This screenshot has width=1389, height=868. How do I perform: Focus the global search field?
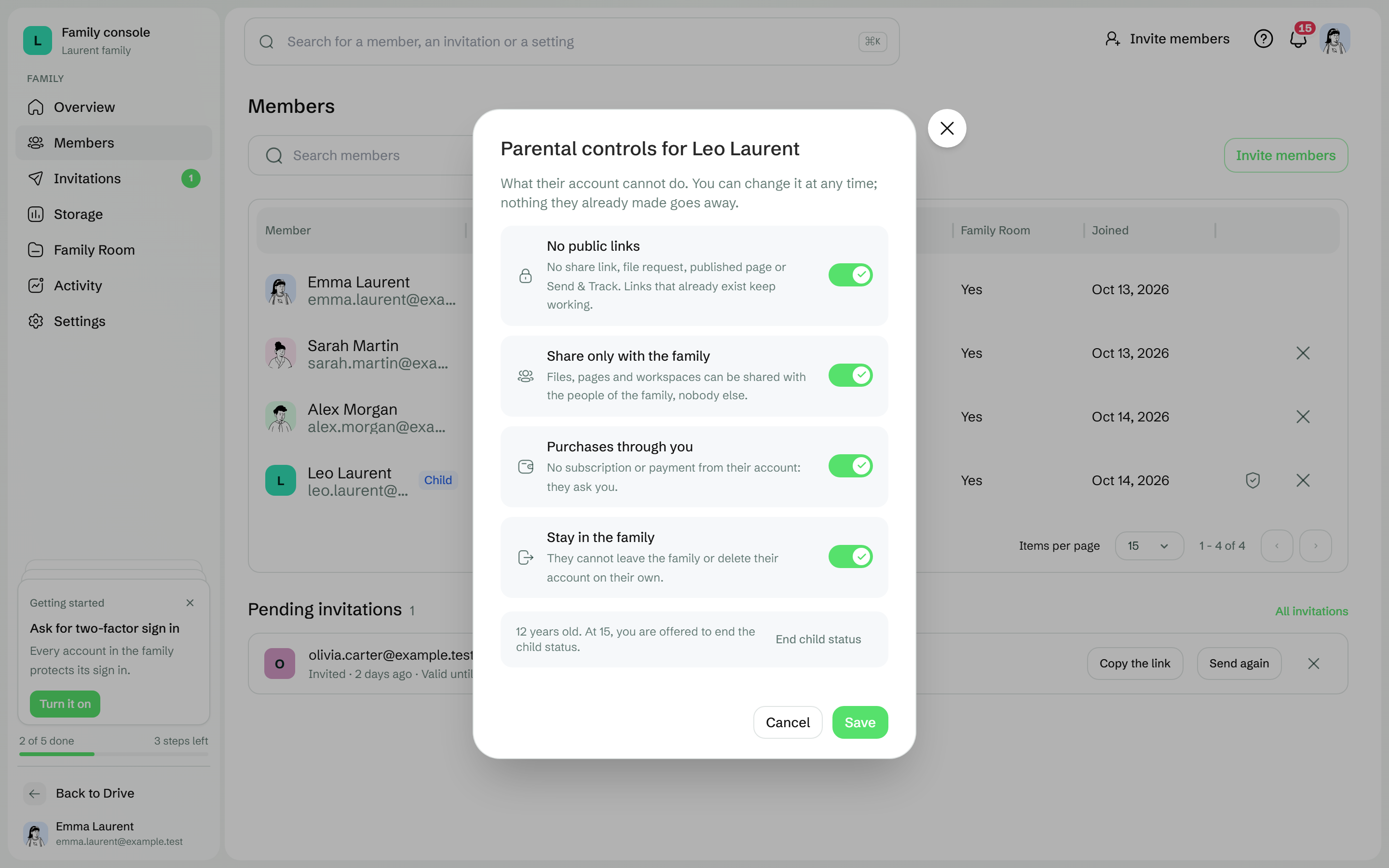click(572, 41)
